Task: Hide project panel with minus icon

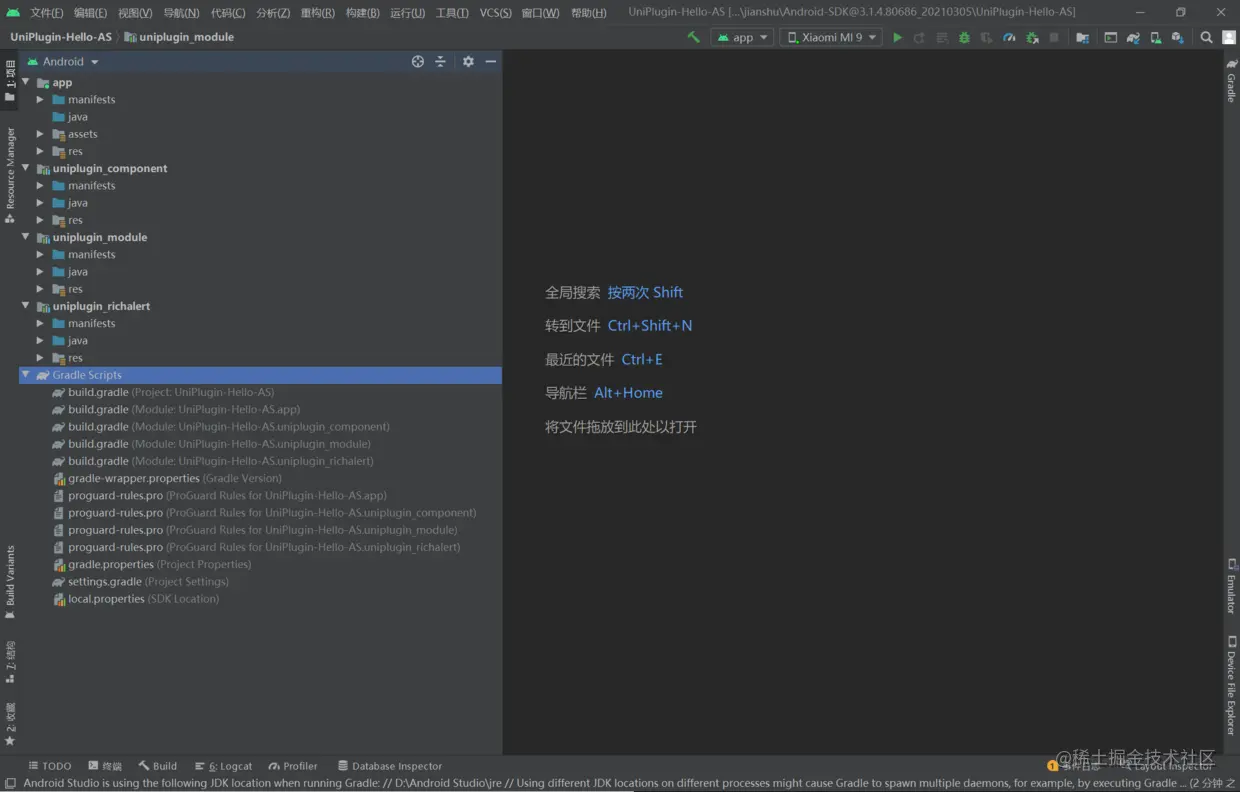Action: tap(491, 61)
